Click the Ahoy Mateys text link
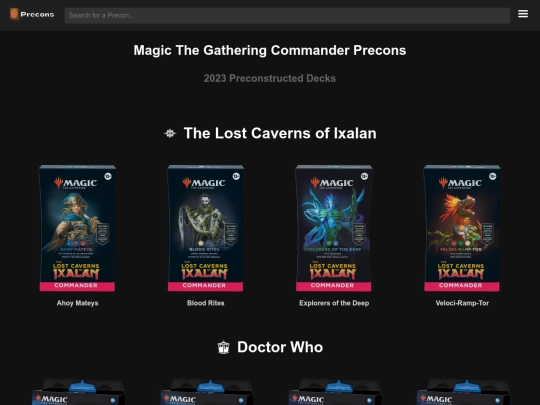Image resolution: width=540 pixels, height=405 pixels. (x=77, y=303)
